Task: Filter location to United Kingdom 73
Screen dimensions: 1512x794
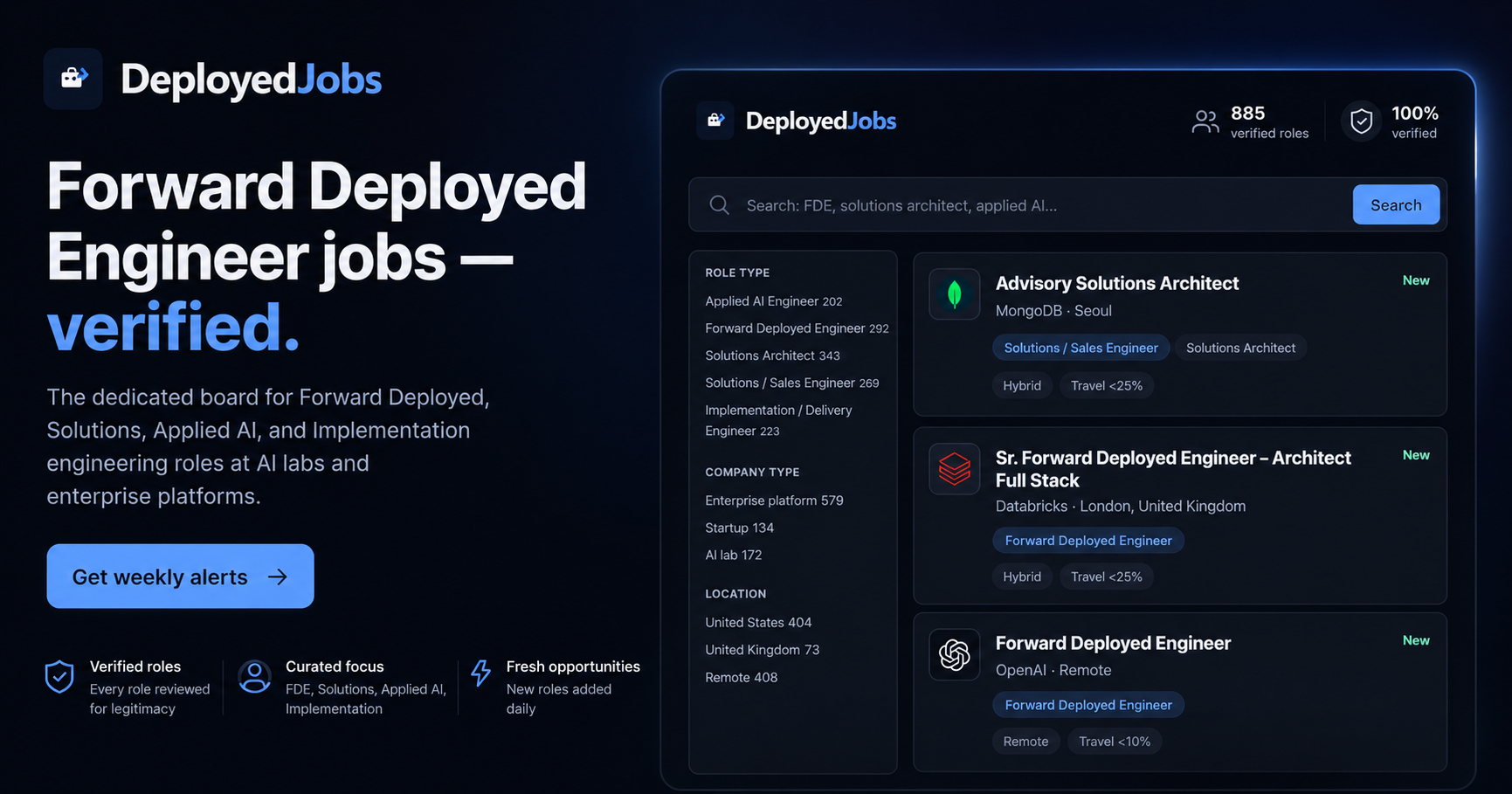Action: pyautogui.click(x=762, y=650)
